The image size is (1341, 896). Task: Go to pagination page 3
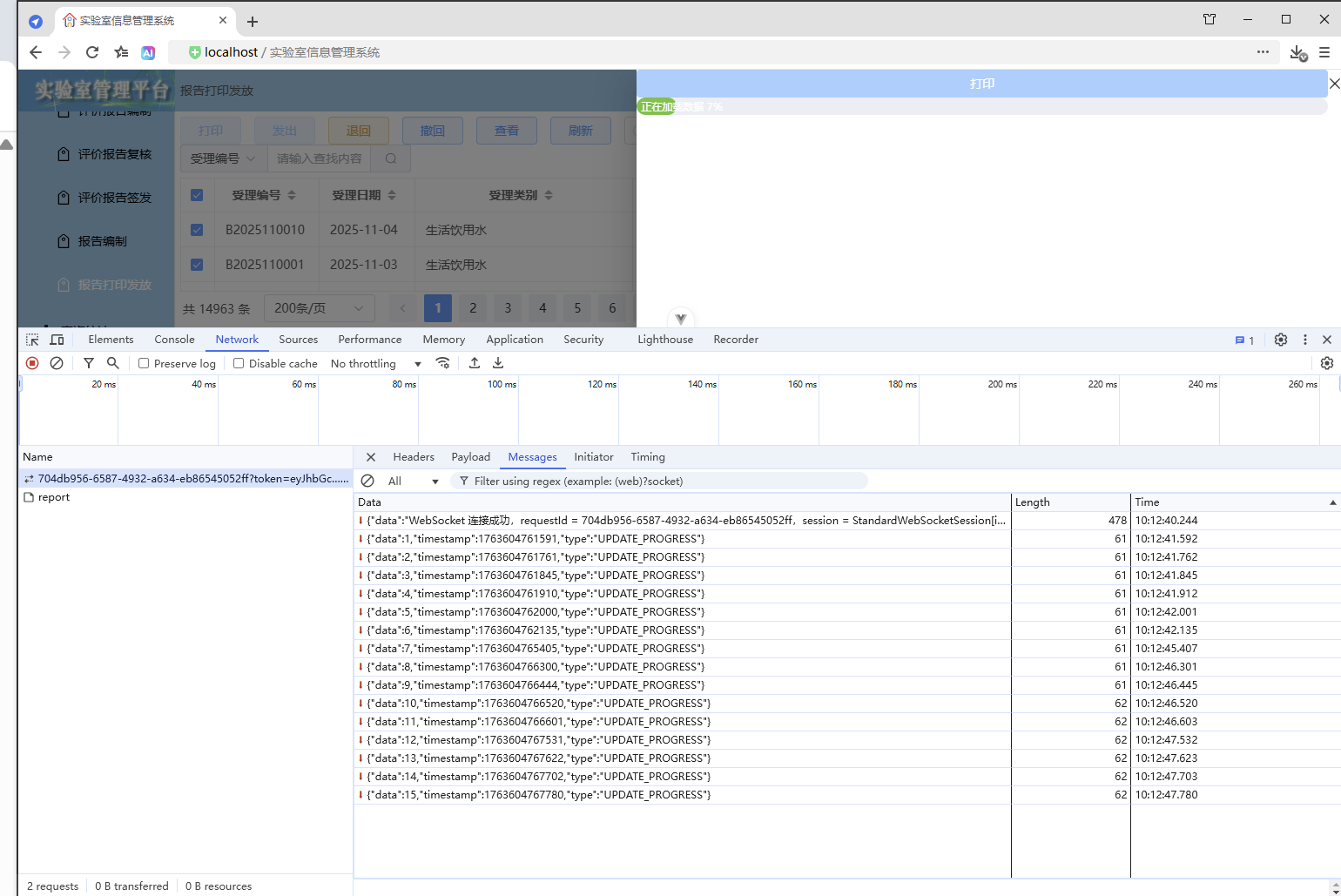(508, 308)
